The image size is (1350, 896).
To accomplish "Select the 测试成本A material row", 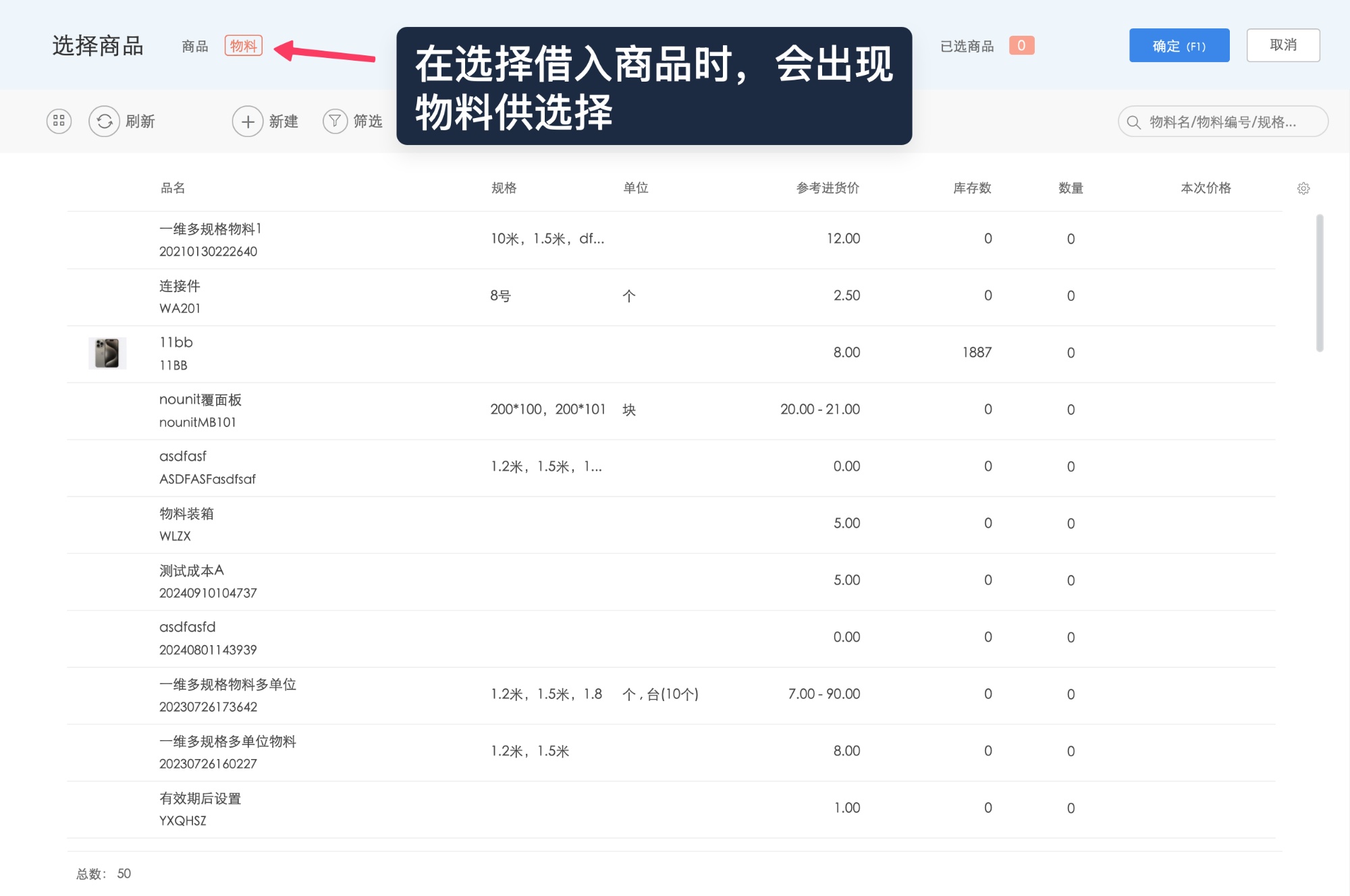I will [337, 581].
